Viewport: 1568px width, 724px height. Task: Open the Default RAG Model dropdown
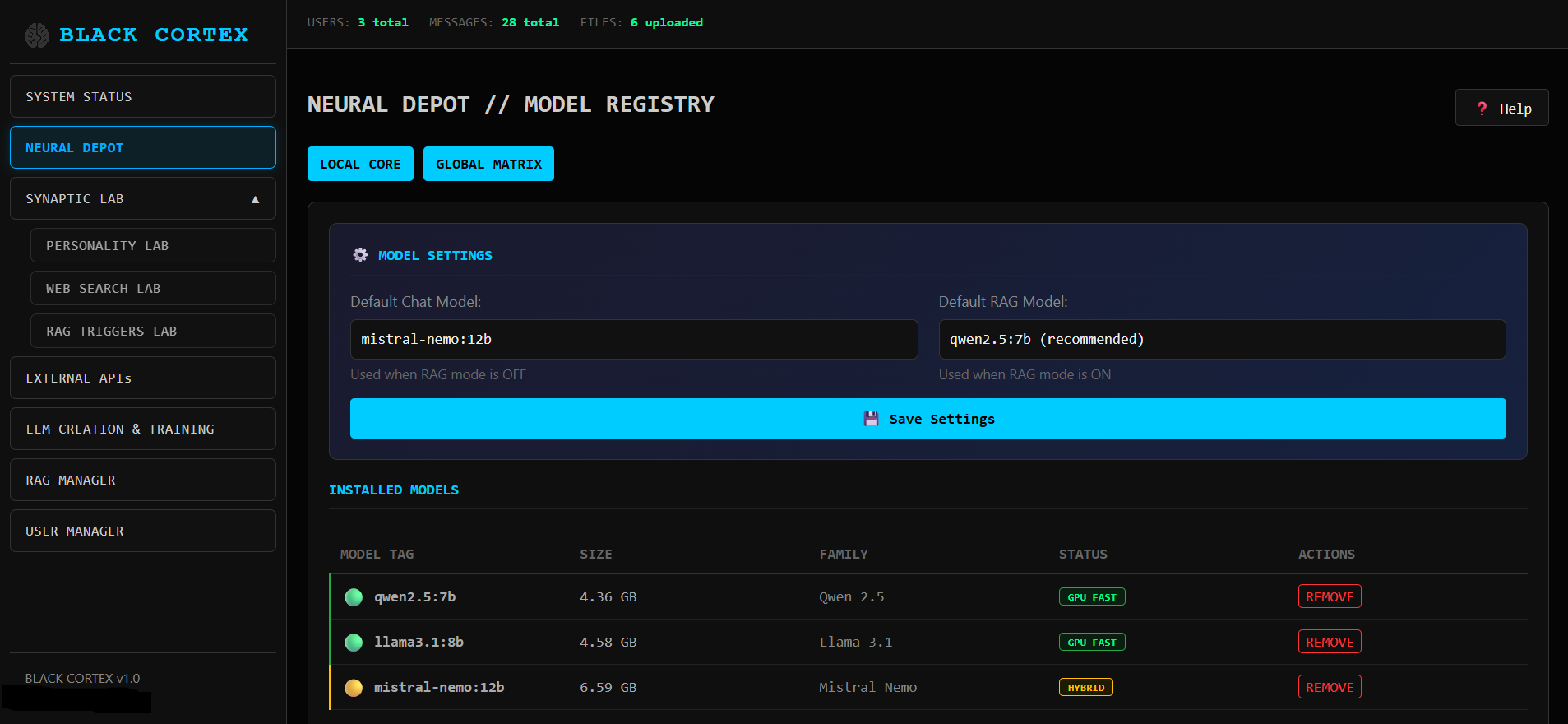[x=1221, y=339]
